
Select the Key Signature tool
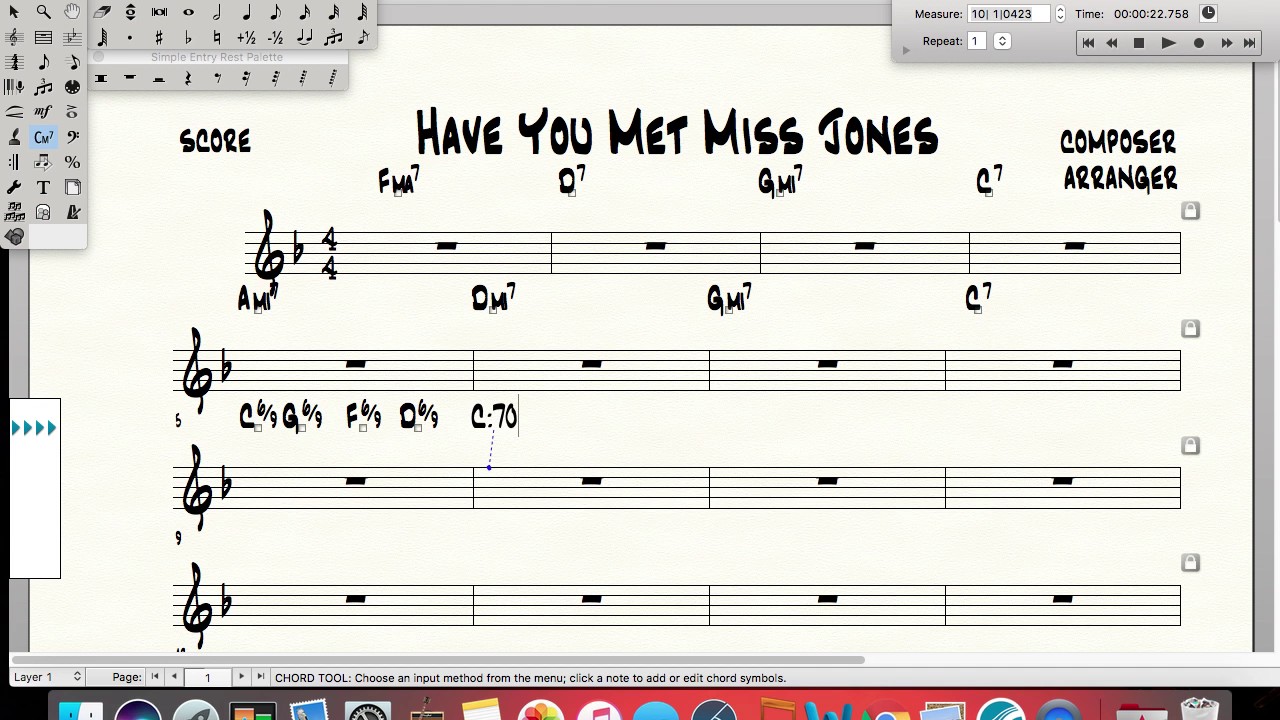pyautogui.click(x=72, y=37)
